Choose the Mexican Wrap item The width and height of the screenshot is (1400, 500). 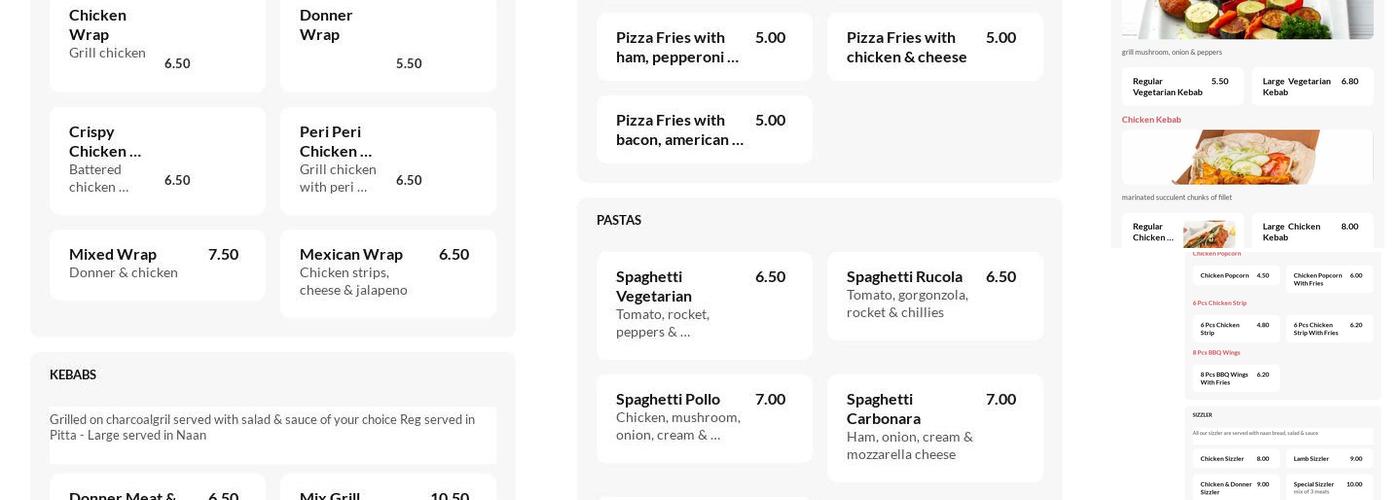[x=387, y=272]
